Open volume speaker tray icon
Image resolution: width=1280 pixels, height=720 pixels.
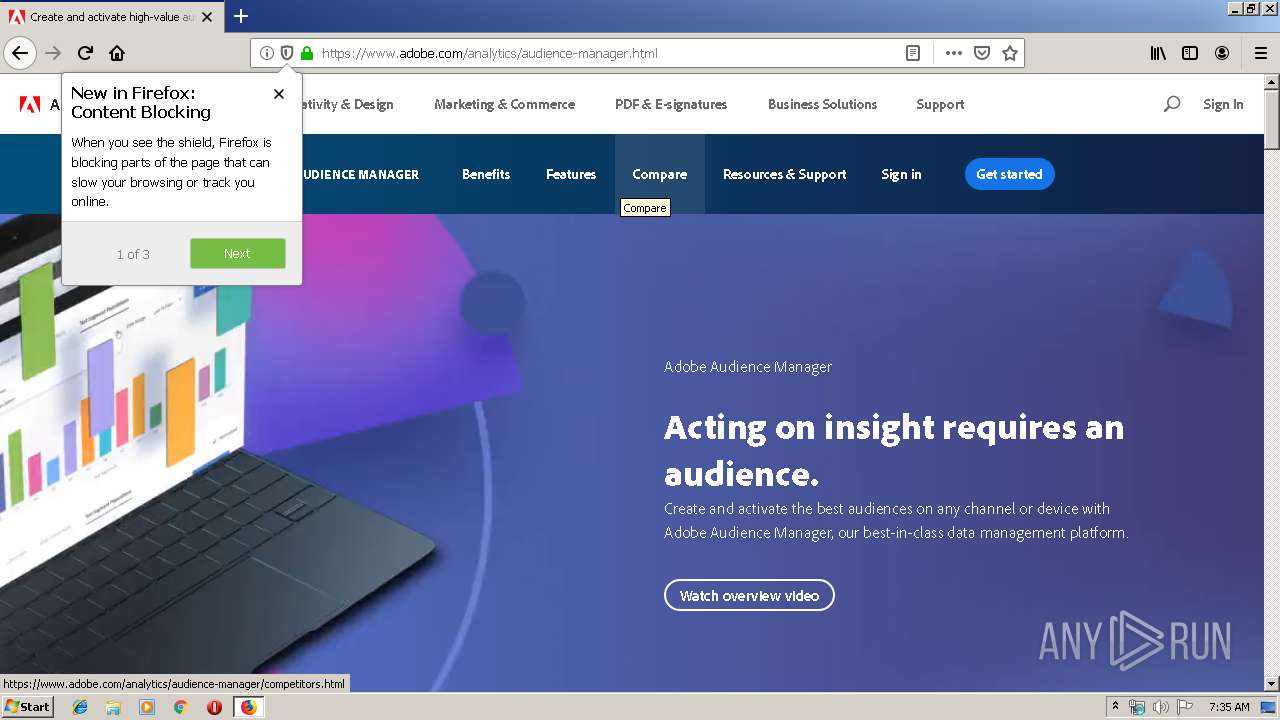coord(1161,707)
